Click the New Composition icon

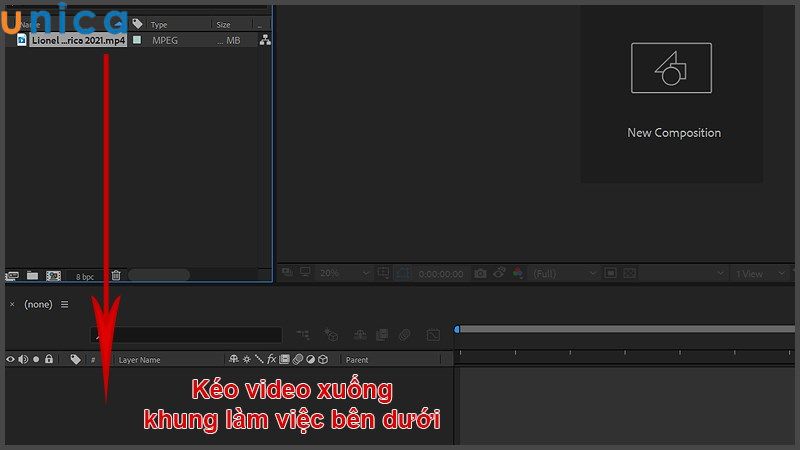[671, 68]
